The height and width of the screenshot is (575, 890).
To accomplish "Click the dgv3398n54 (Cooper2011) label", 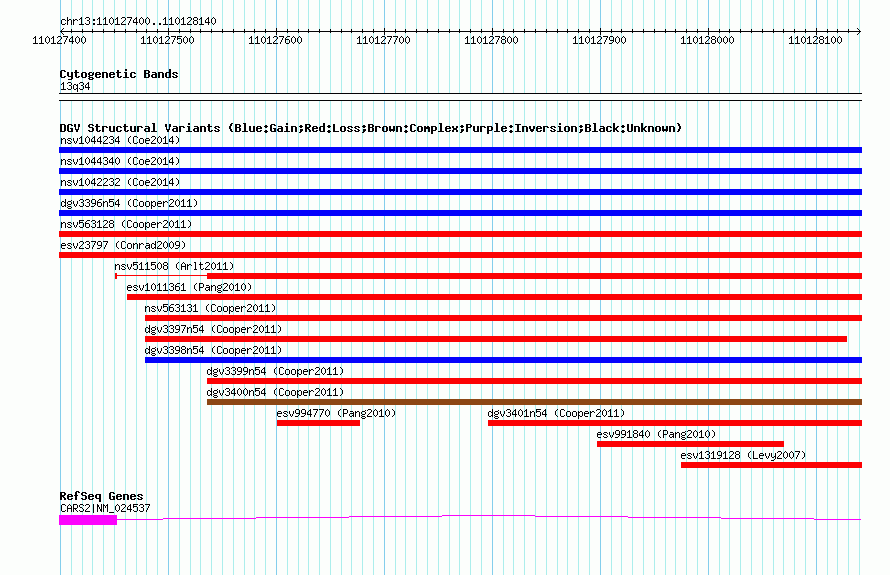I will point(213,350).
